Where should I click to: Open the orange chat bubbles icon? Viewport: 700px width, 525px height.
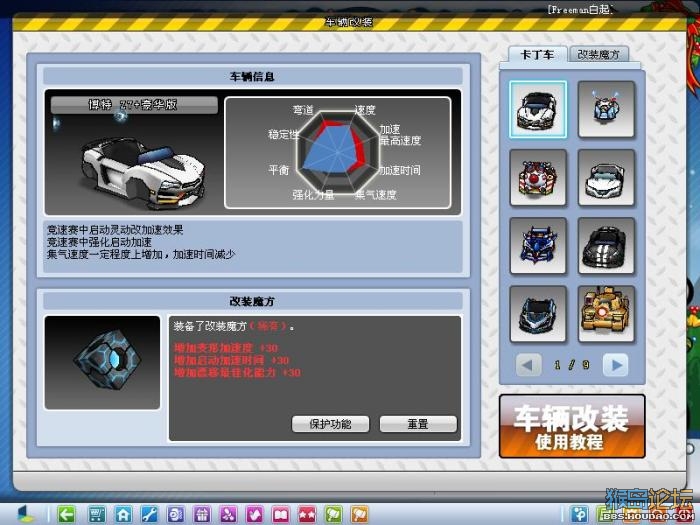point(360,514)
